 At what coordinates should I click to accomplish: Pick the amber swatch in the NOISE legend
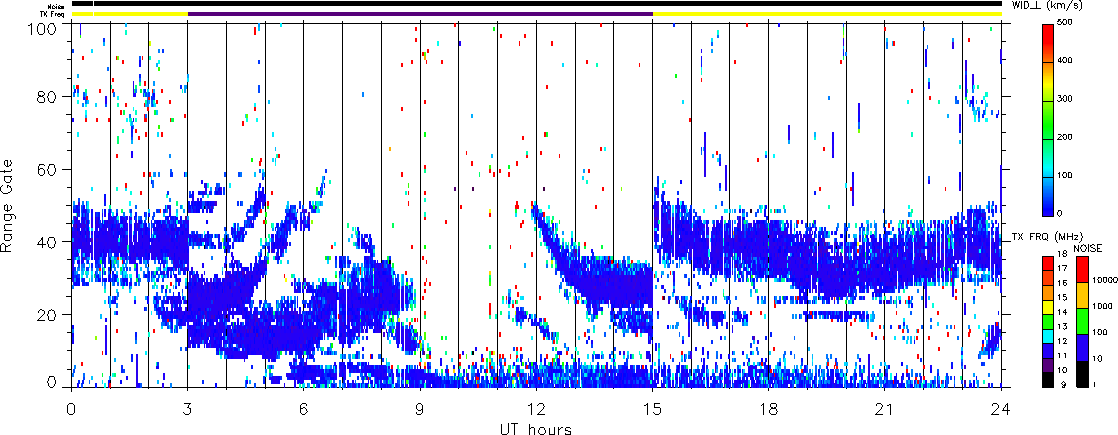1082,295
